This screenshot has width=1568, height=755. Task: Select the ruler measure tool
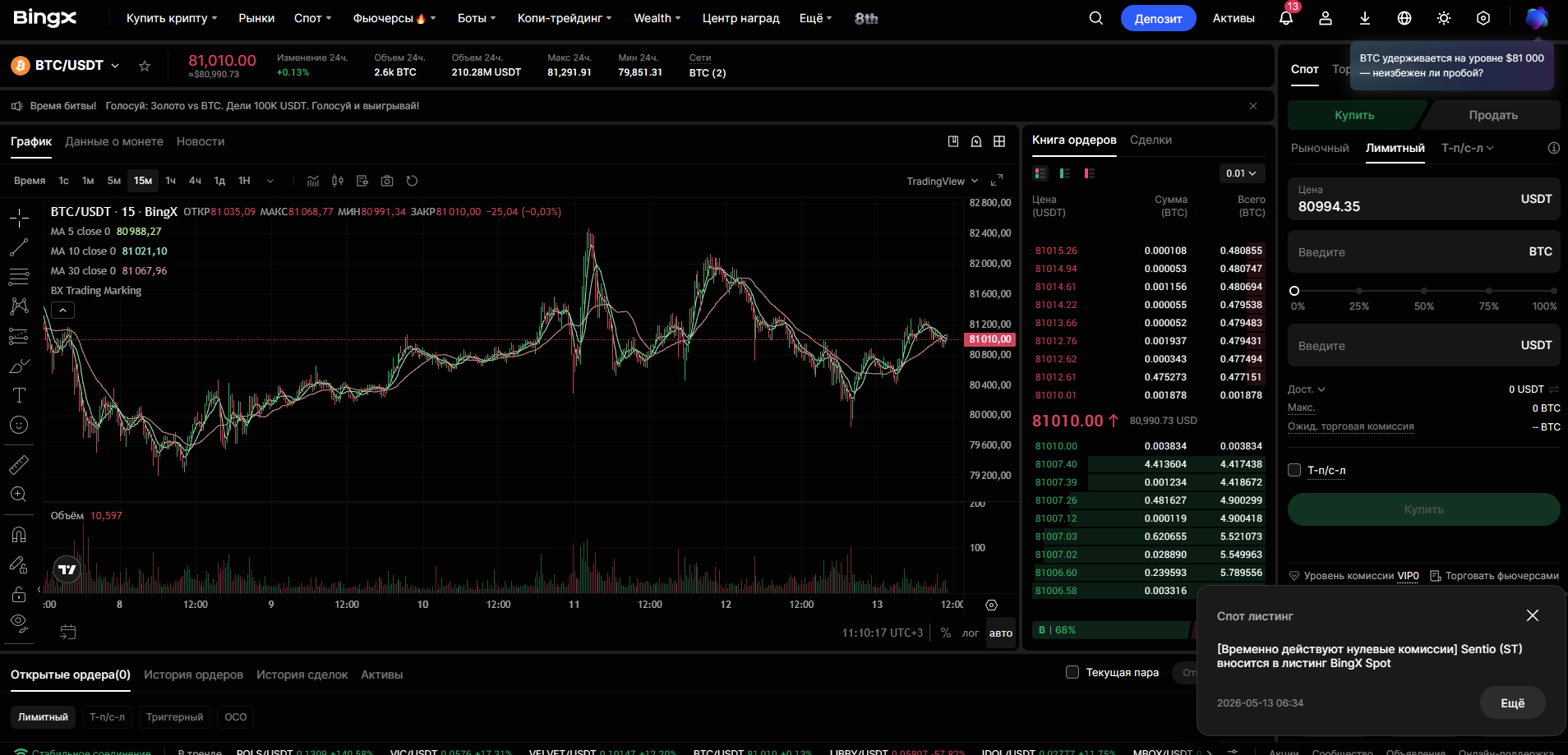coord(19,465)
